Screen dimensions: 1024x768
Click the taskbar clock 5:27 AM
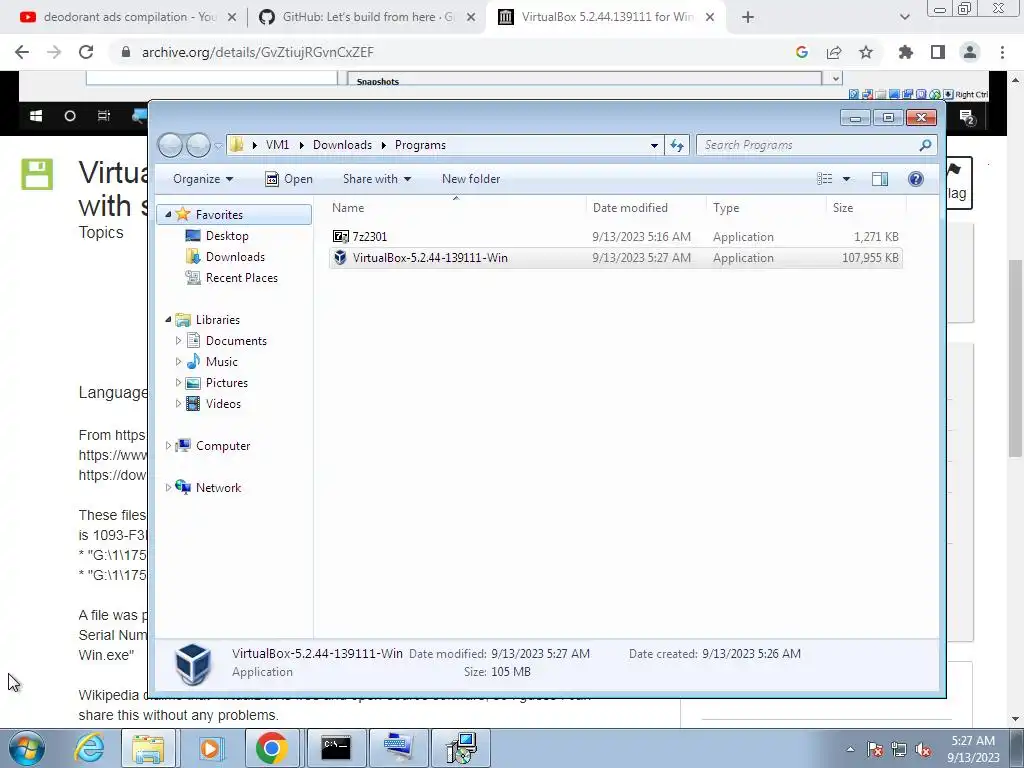[x=973, y=741]
